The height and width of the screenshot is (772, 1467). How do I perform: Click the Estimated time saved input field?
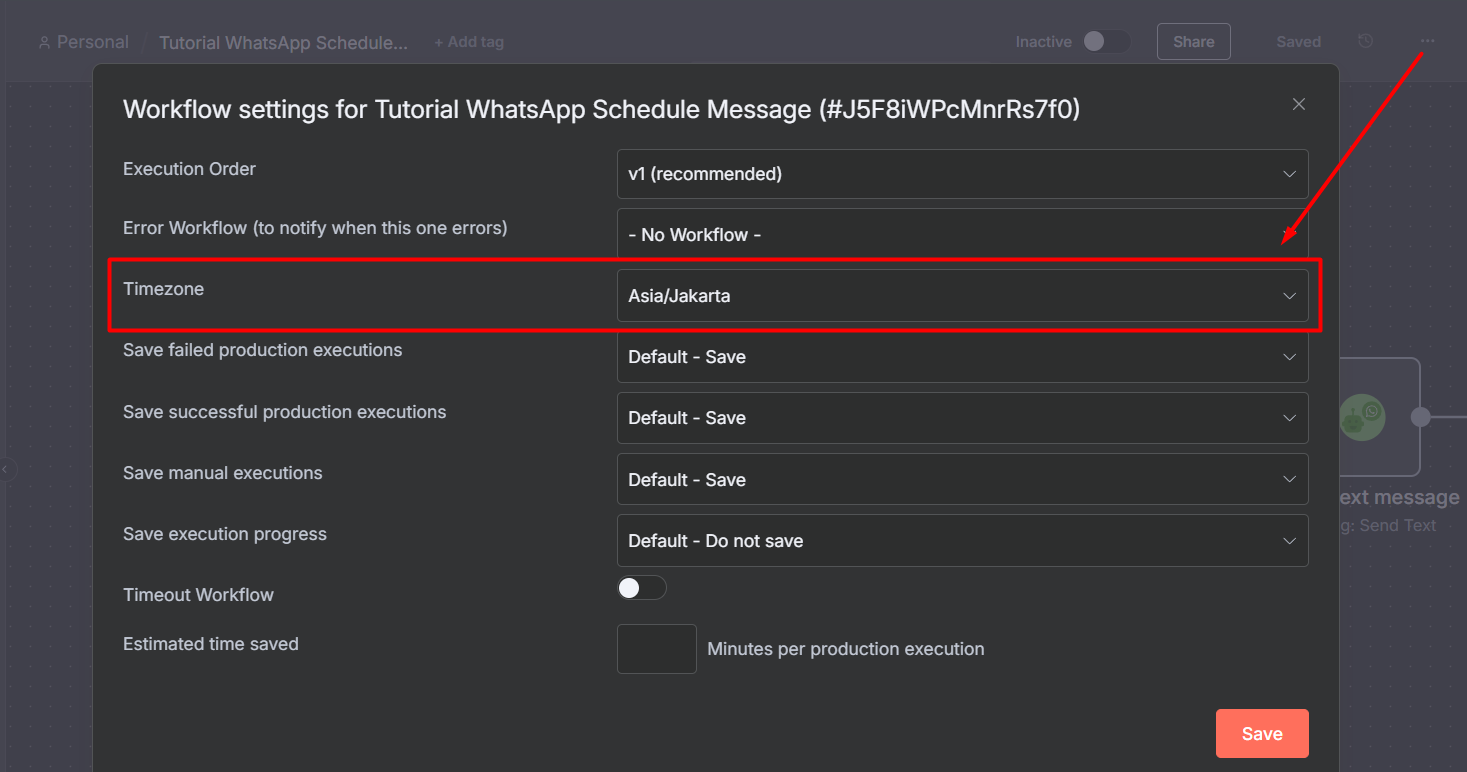click(x=656, y=649)
